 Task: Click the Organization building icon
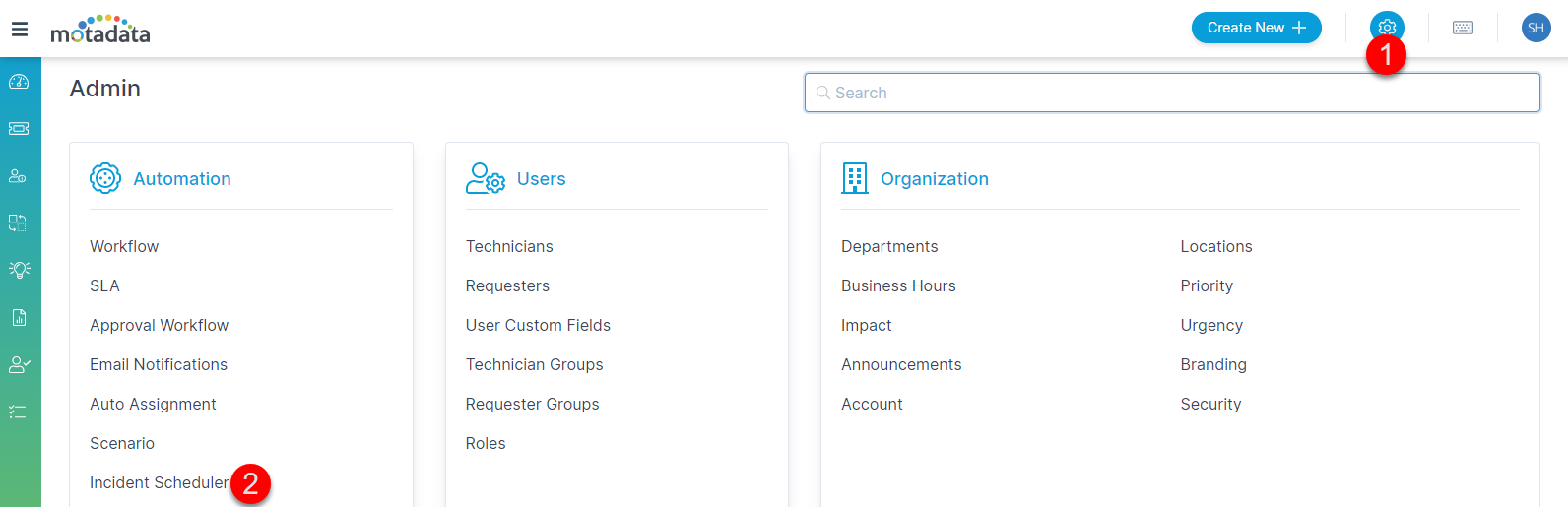coord(855,178)
